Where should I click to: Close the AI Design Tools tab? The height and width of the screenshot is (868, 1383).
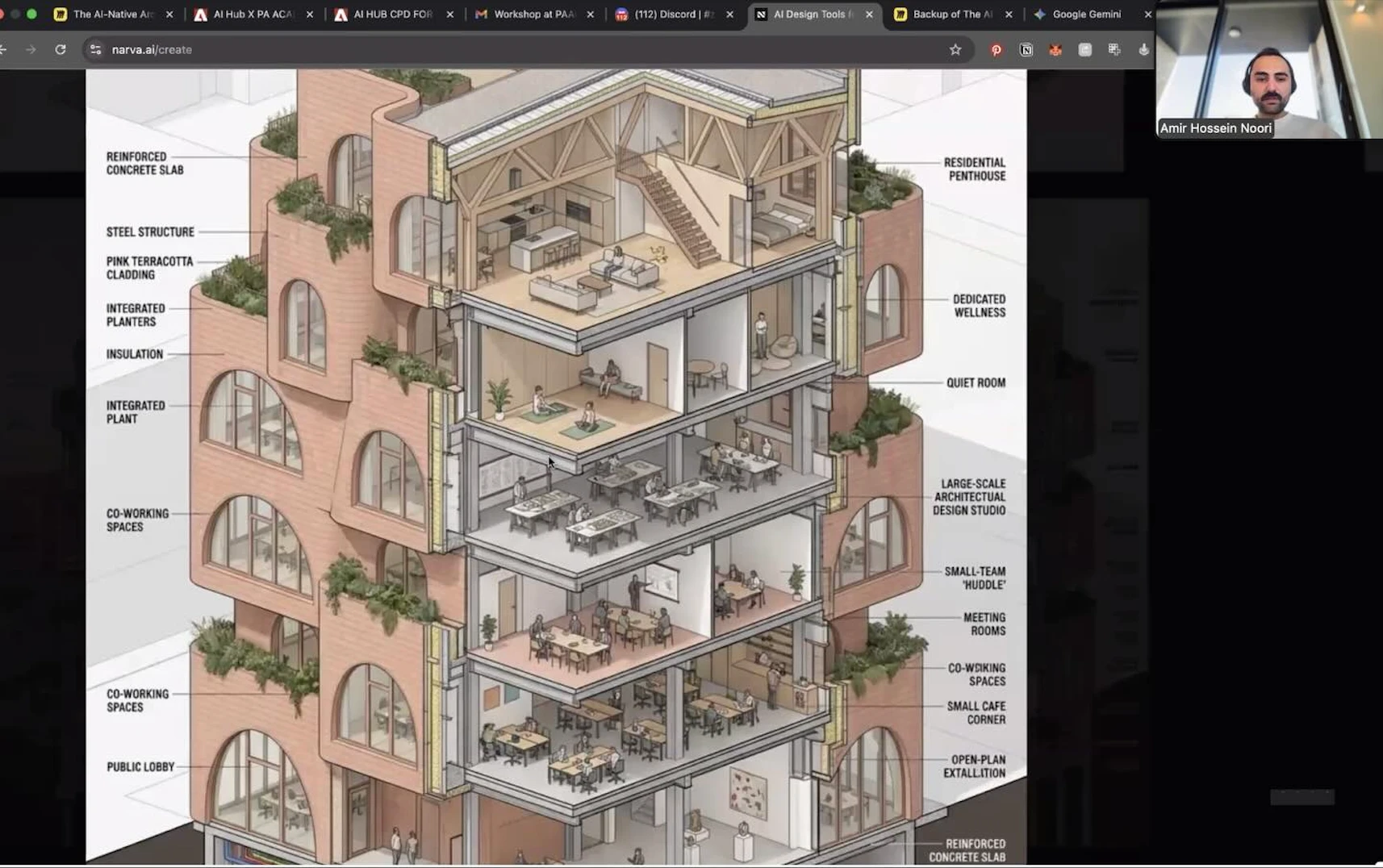point(869,15)
